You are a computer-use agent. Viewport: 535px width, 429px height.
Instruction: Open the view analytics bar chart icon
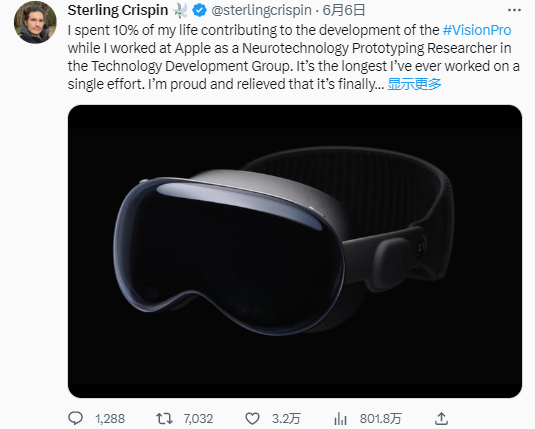(341, 418)
